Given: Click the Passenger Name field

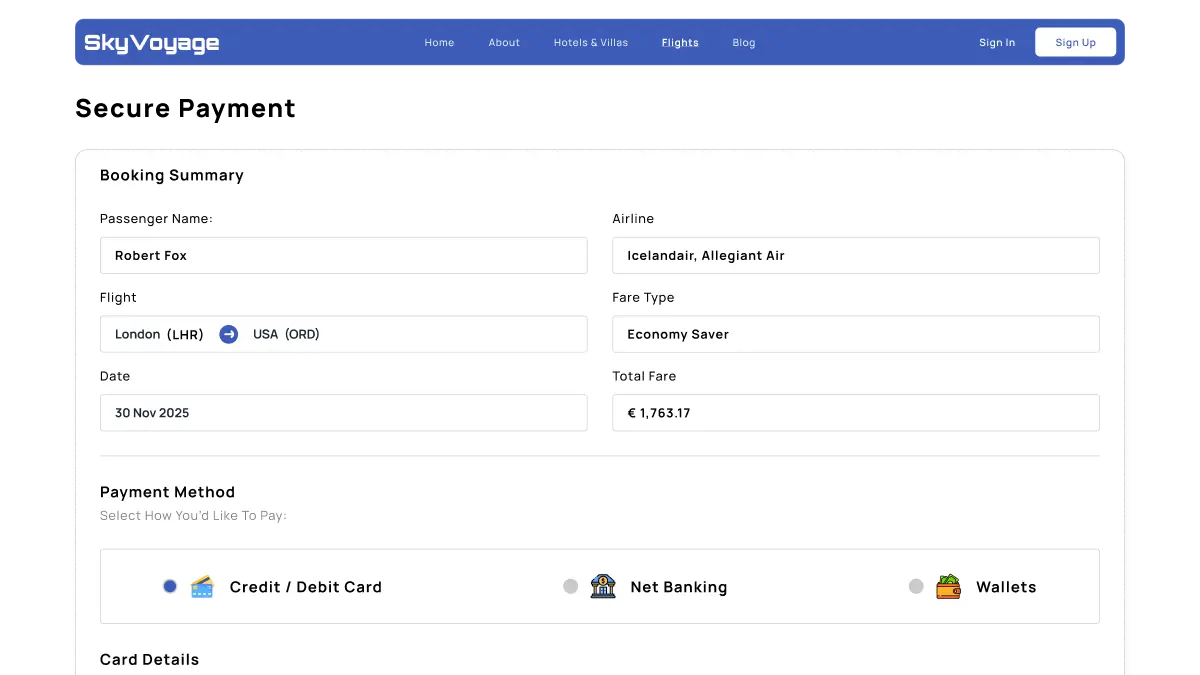Looking at the screenshot, I should pyautogui.click(x=343, y=255).
